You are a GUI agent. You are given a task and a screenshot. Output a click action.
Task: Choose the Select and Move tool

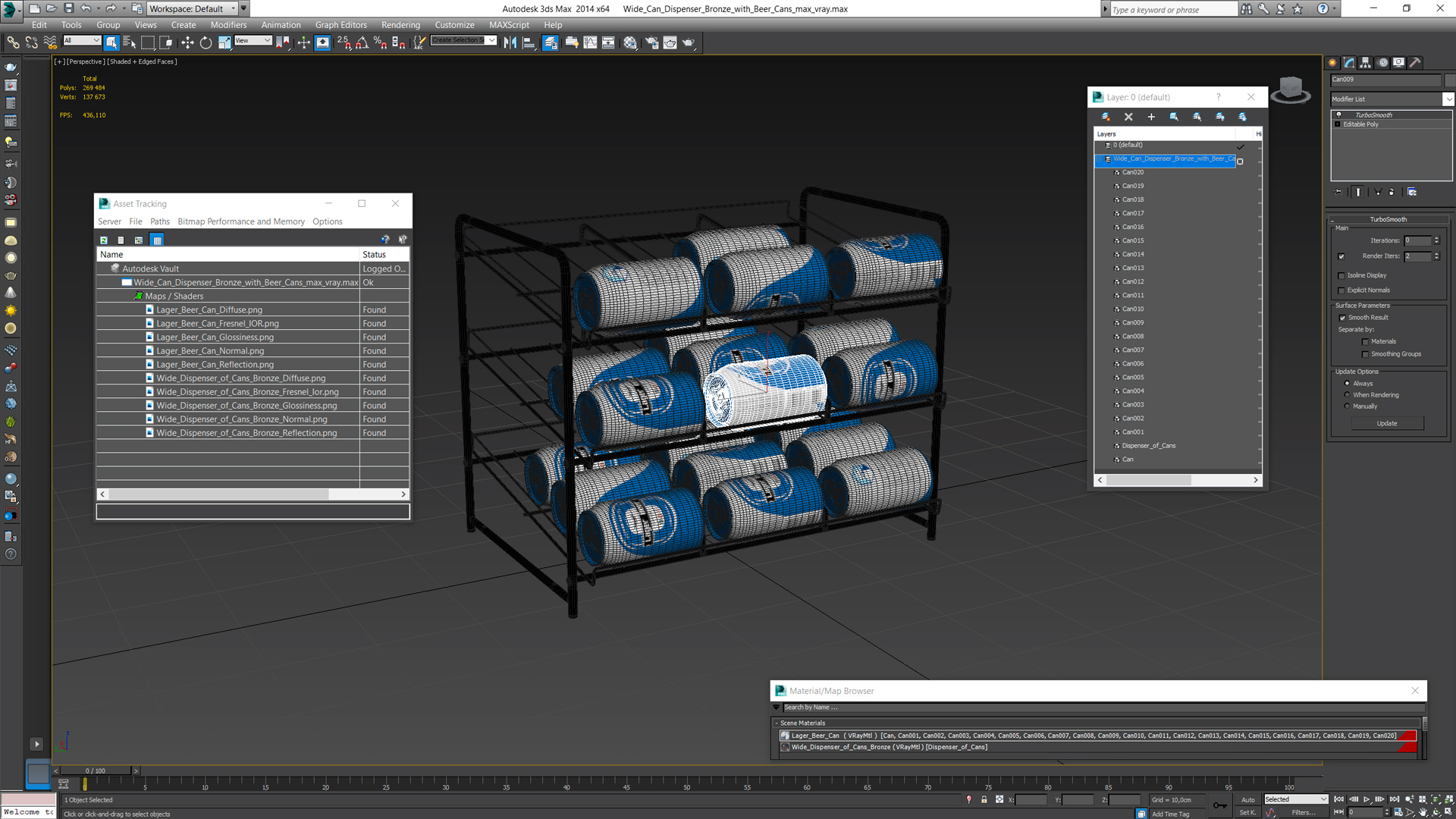tap(187, 42)
